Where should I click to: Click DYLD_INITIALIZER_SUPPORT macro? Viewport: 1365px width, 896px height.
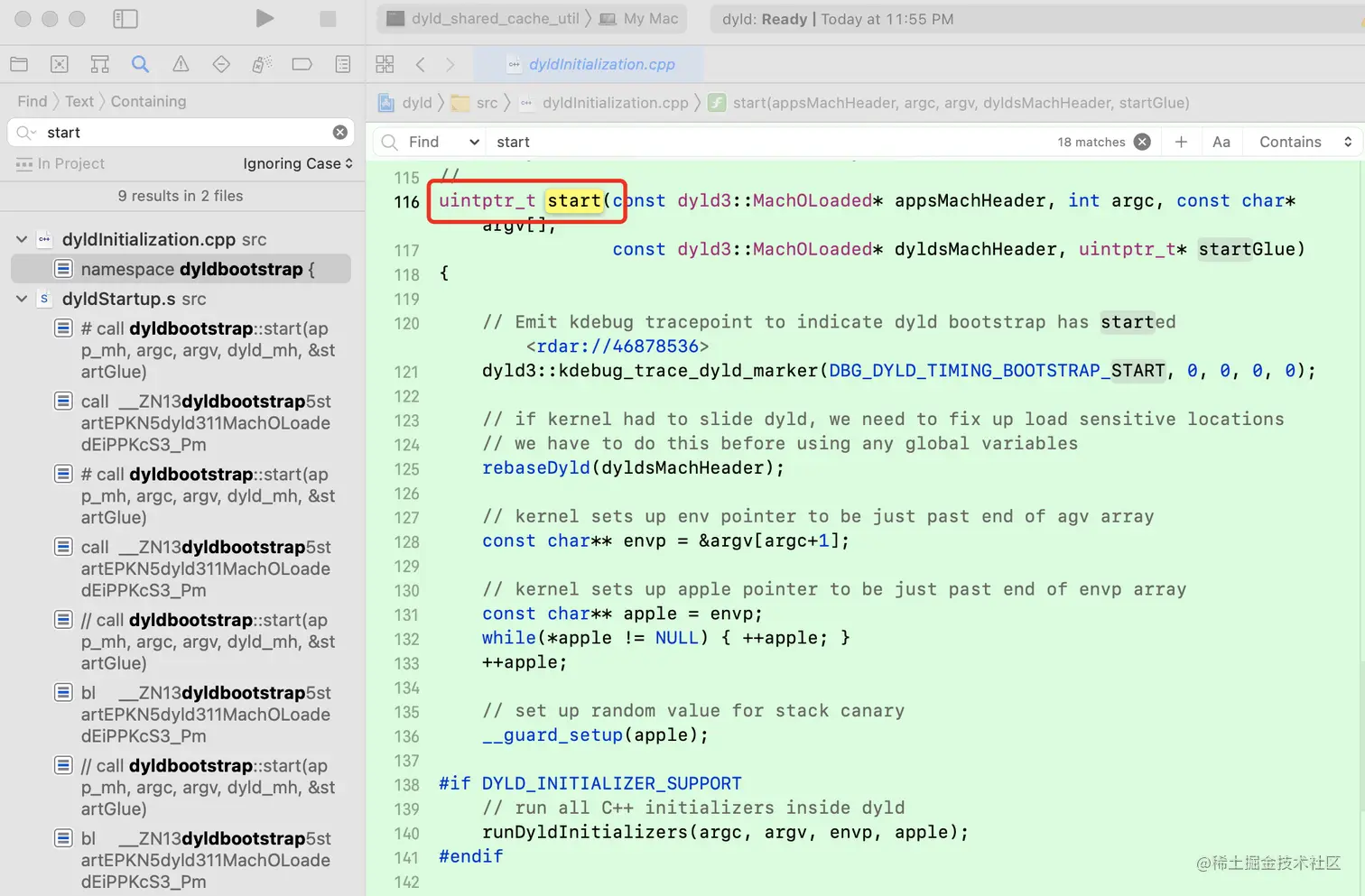click(611, 783)
